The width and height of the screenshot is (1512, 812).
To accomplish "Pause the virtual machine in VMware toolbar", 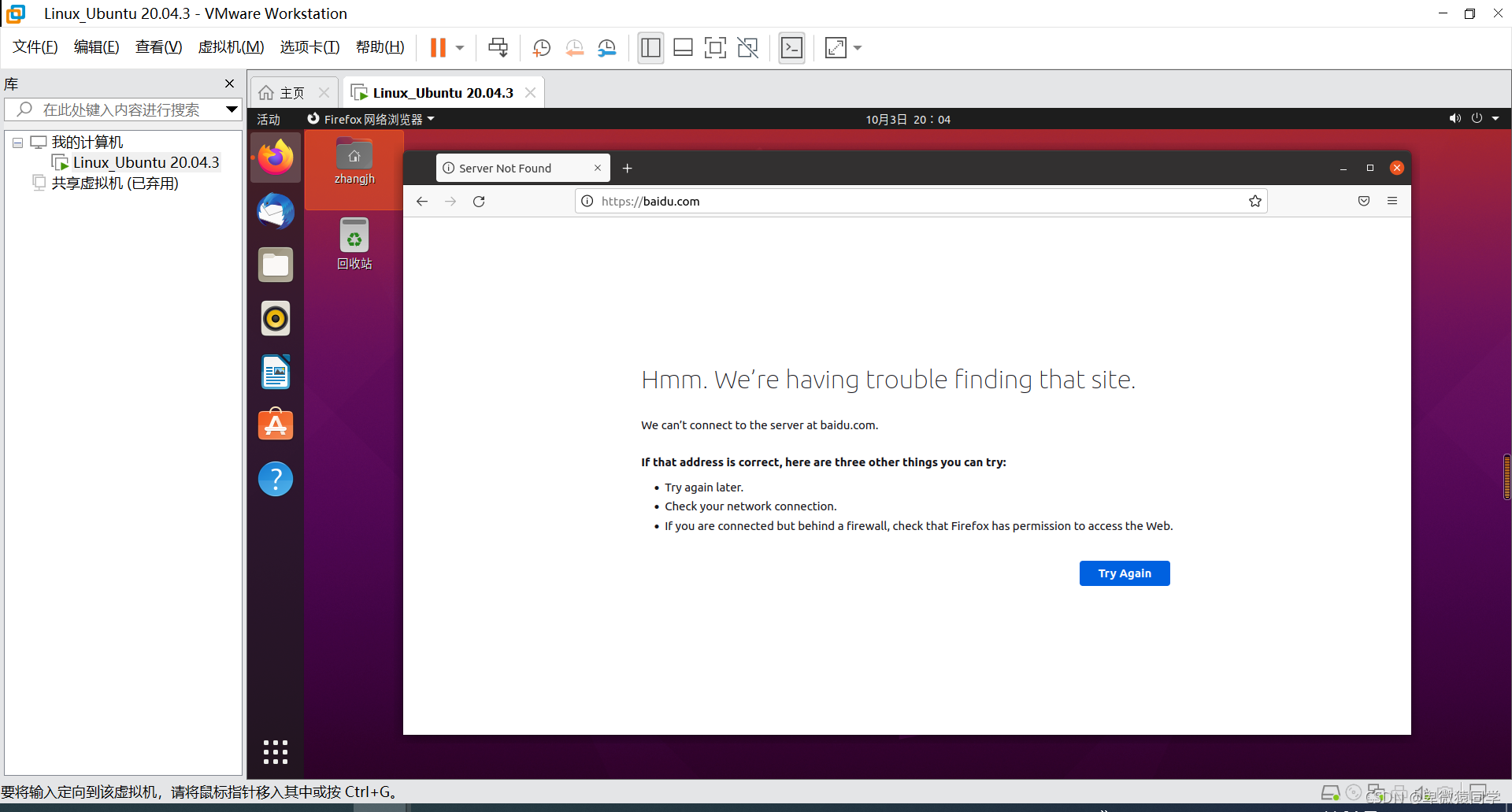I will point(438,48).
